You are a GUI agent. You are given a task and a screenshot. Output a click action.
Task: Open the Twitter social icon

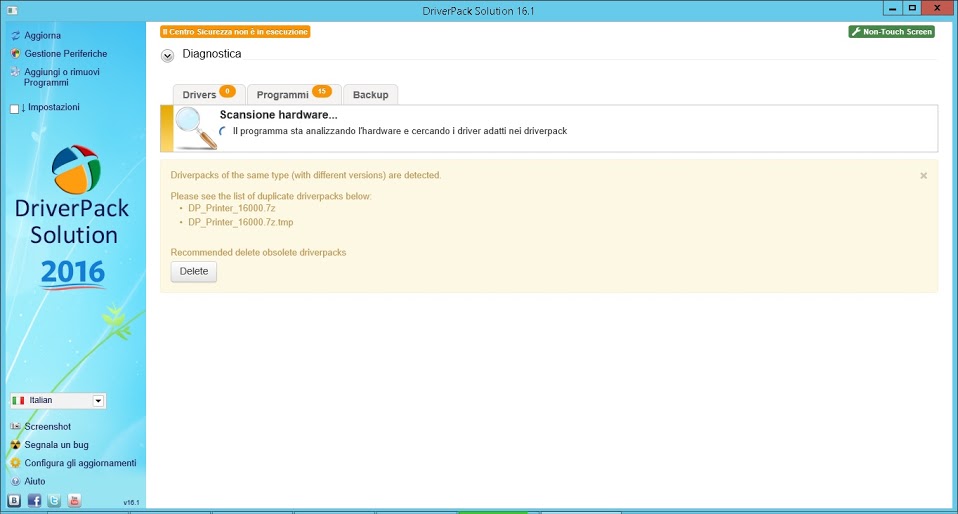pos(54,501)
